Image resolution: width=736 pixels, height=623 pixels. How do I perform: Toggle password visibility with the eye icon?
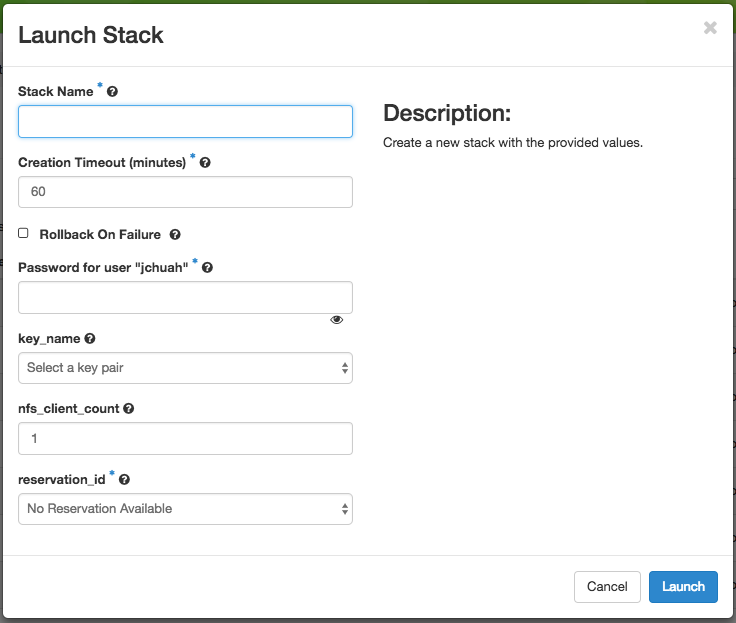click(x=337, y=320)
